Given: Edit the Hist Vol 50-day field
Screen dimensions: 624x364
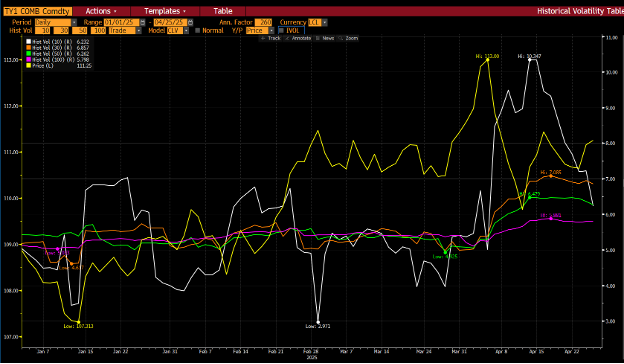Looking at the screenshot, I should tap(80, 30).
